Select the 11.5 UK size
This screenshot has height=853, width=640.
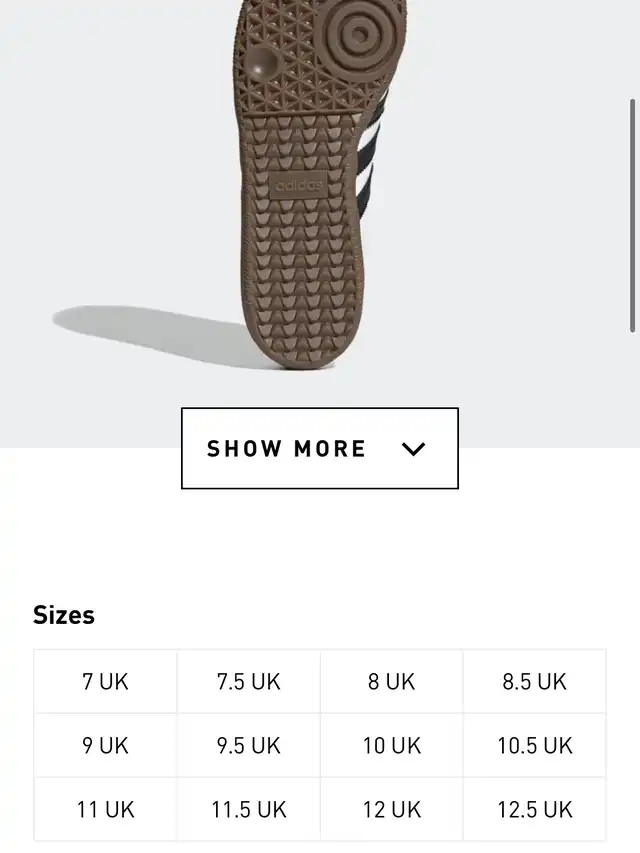(248, 809)
